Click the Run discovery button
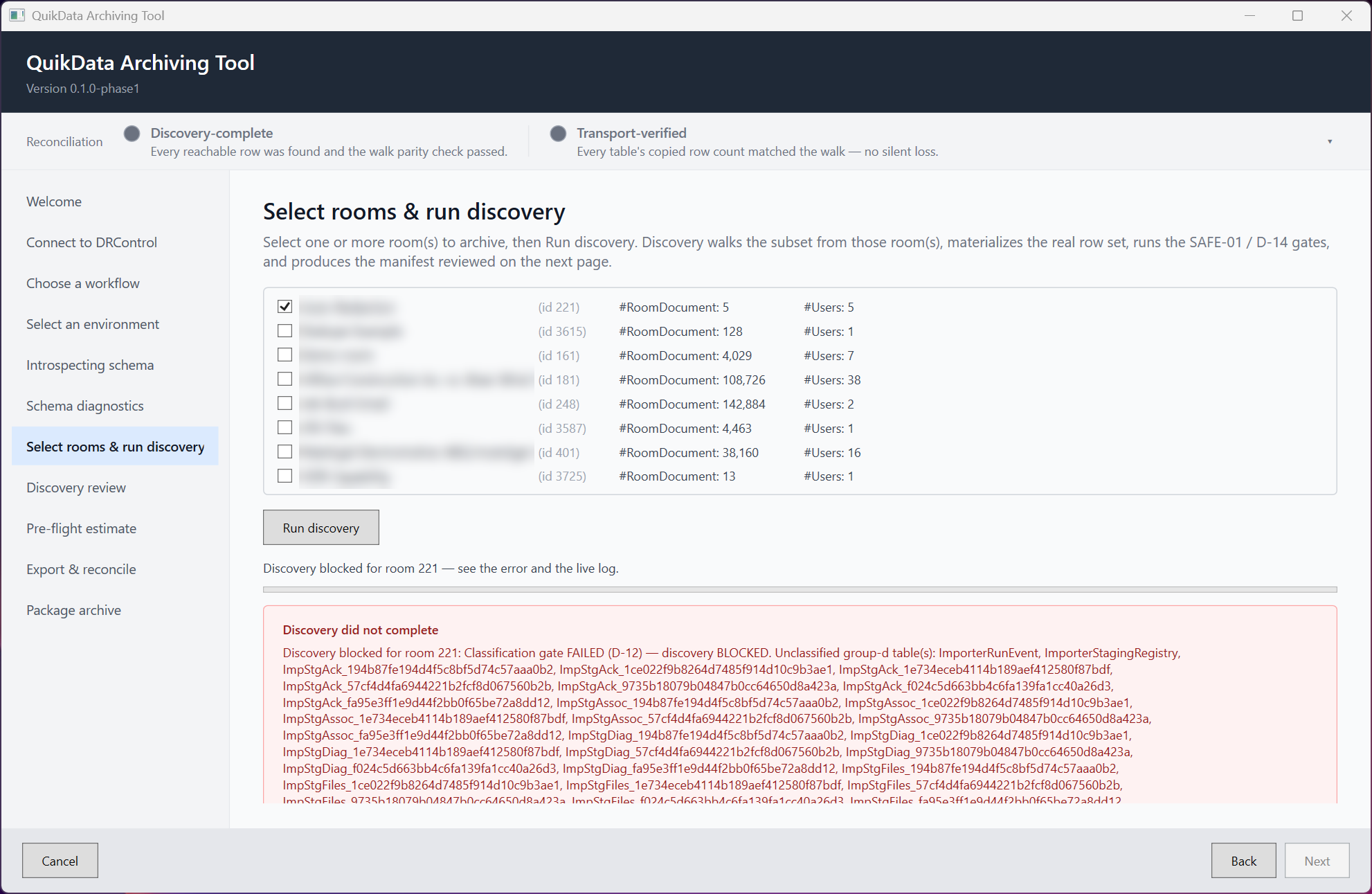The height and width of the screenshot is (894, 1372). coord(321,528)
